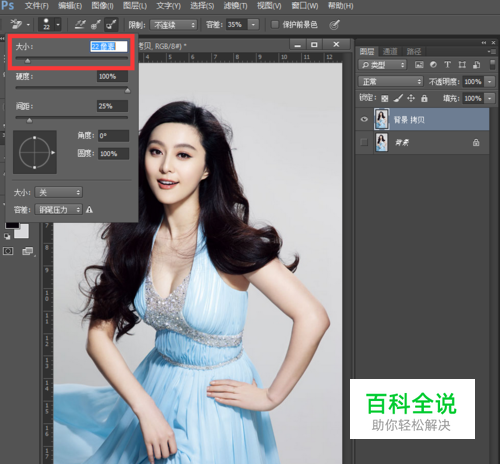
Task: Open the 大小 关 dropdown
Action: pos(59,192)
